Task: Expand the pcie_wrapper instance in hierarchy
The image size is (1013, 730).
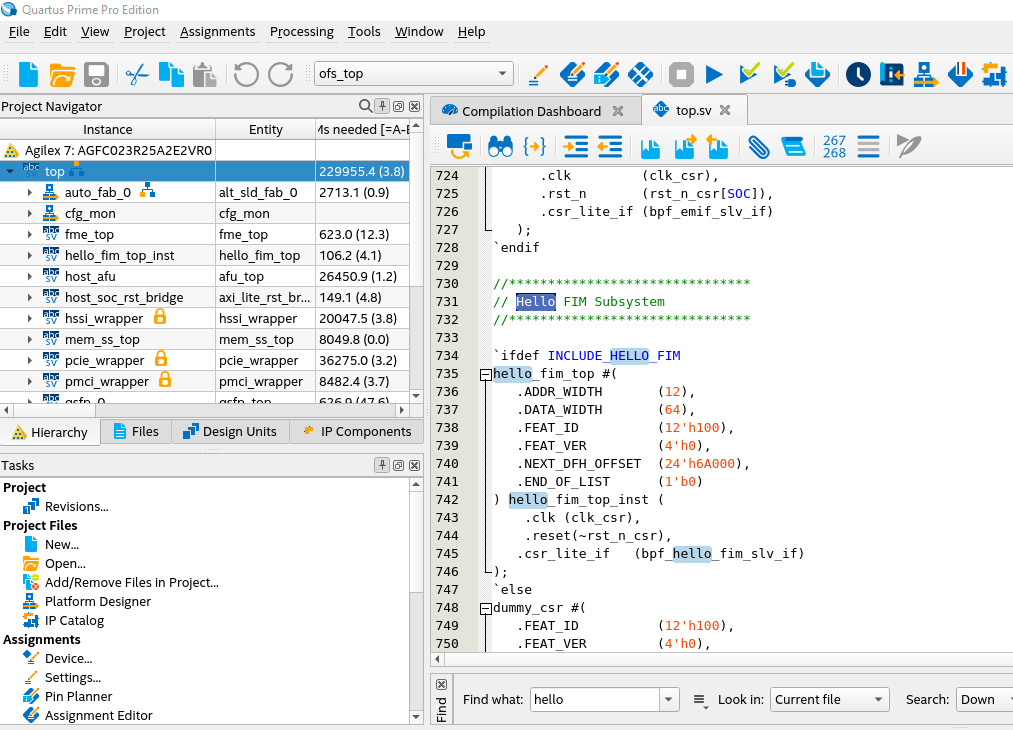Action: 31,360
